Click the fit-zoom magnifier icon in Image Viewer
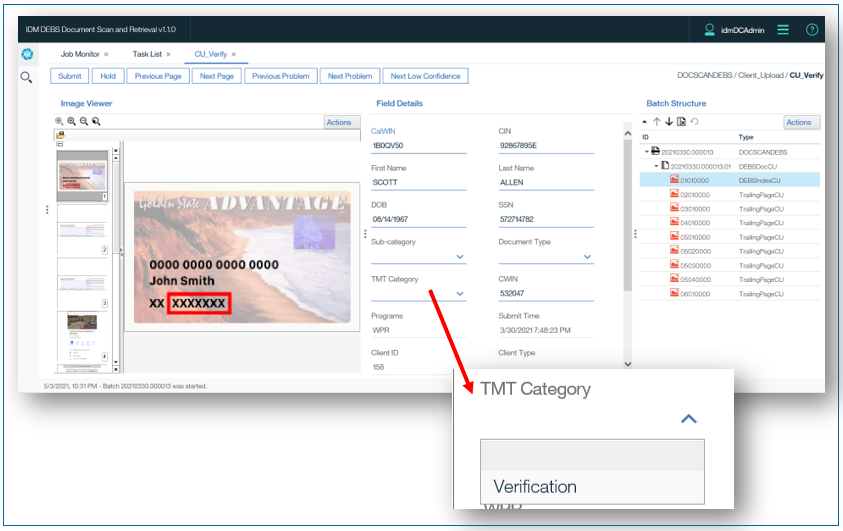Viewport: 843px width, 531px height. coord(96,121)
